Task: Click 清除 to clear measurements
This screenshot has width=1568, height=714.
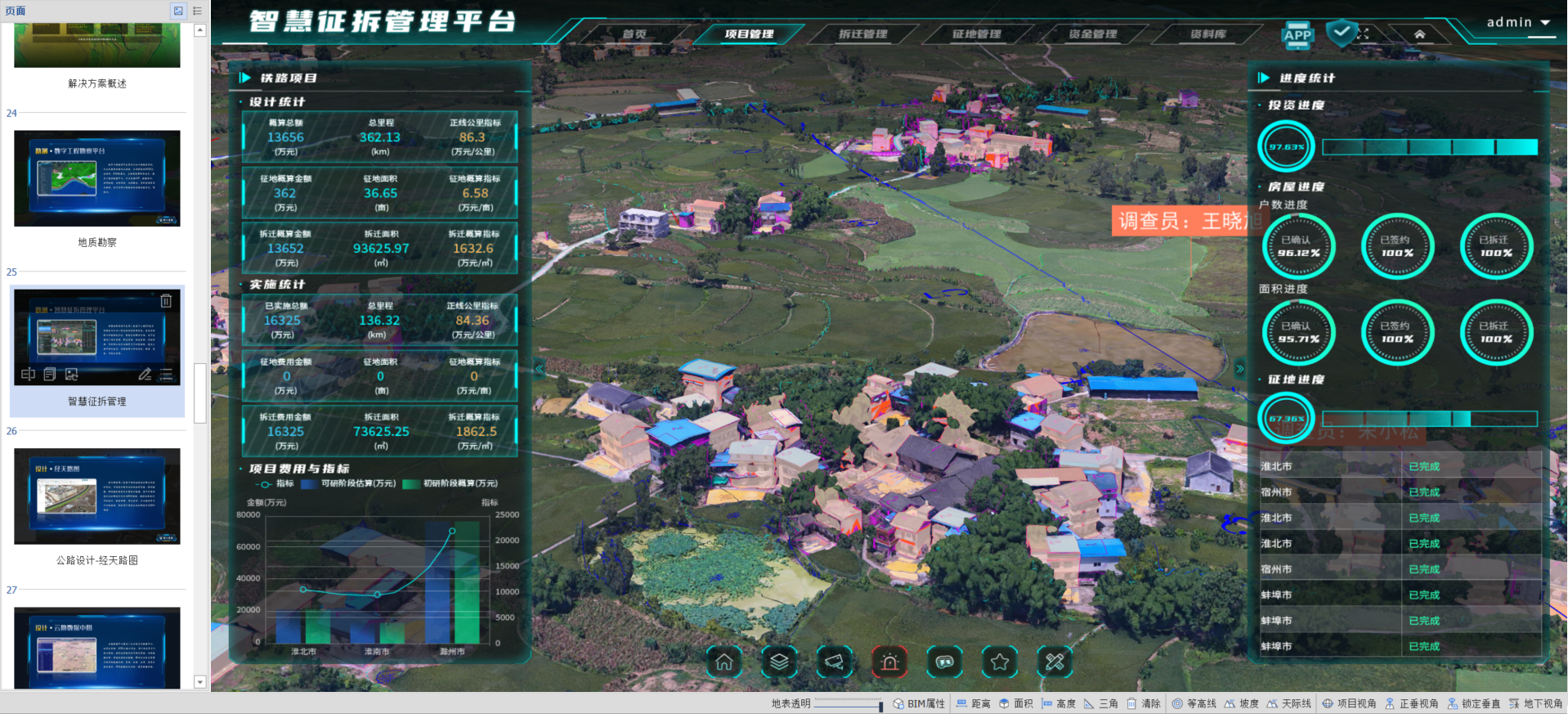Action: 1144,703
